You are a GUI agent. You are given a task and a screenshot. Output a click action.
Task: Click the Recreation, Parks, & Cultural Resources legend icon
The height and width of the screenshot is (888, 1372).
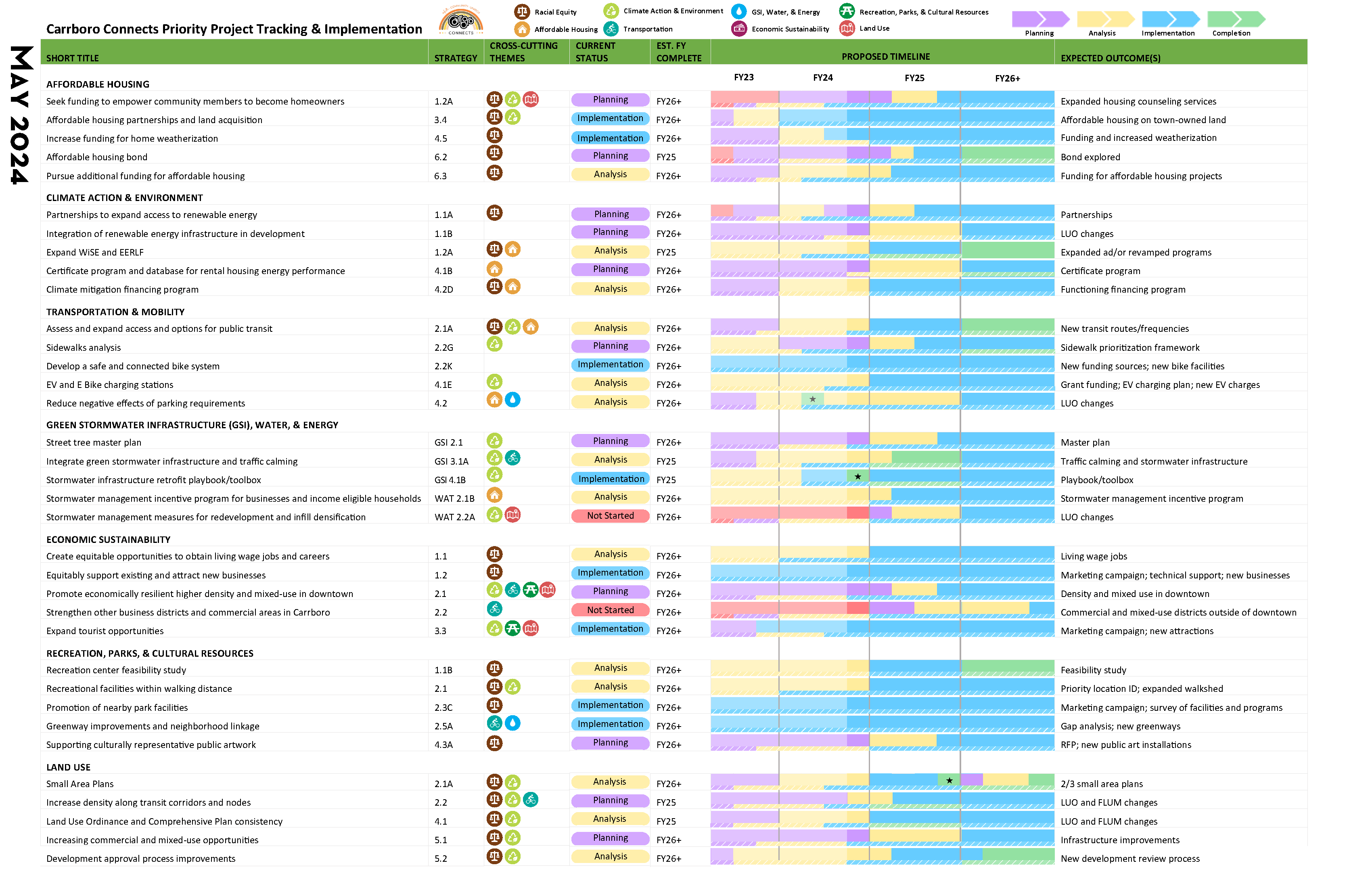tap(847, 11)
